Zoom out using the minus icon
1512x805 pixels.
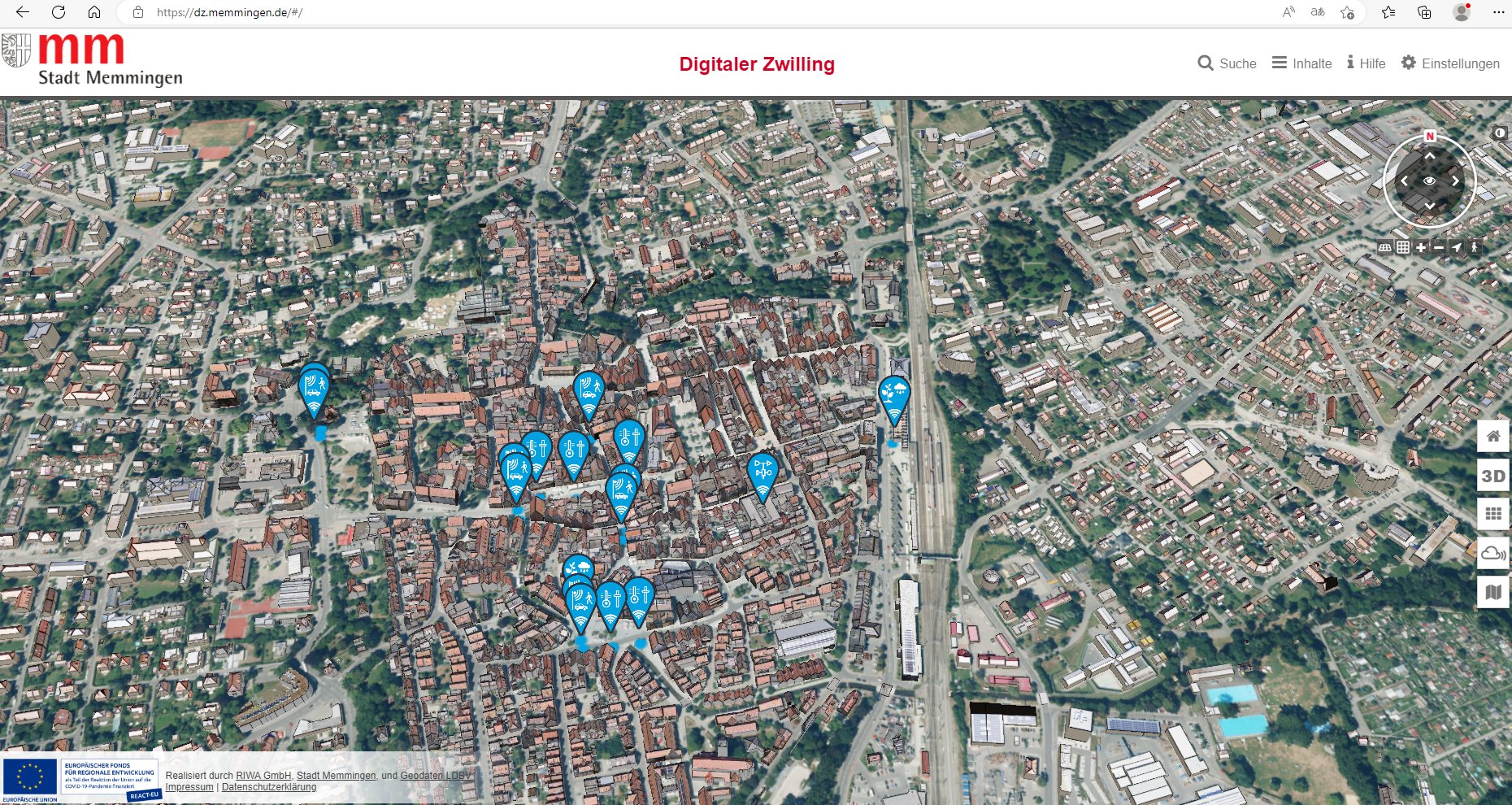coord(1437,248)
